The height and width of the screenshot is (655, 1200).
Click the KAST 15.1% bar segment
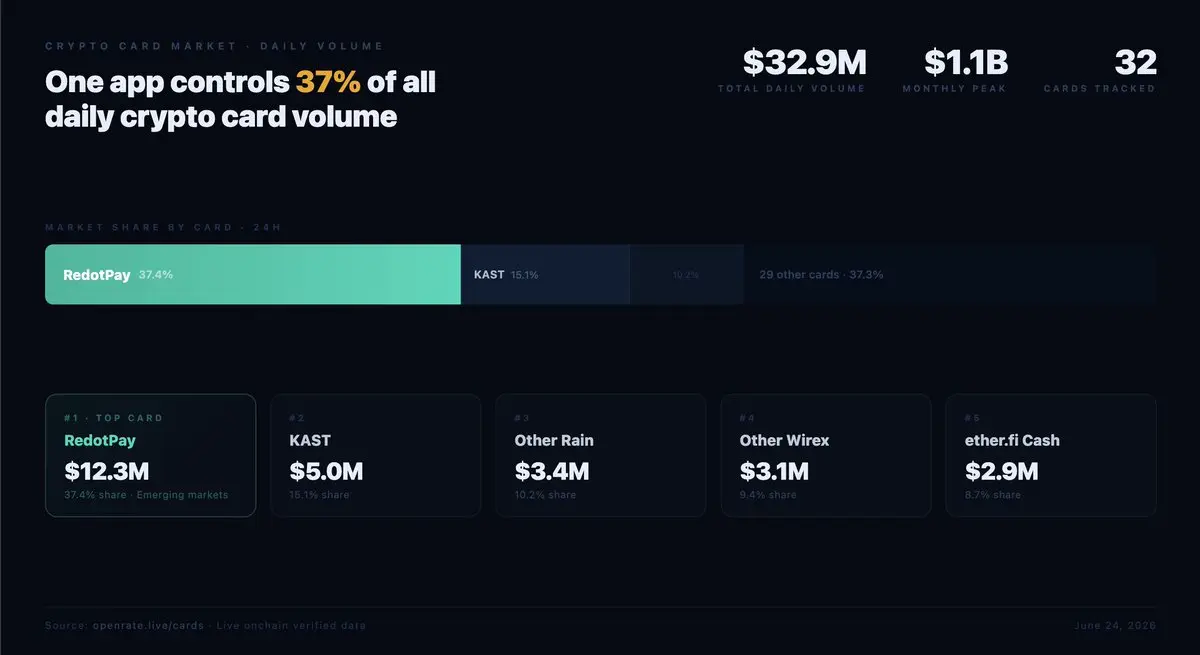click(545, 274)
